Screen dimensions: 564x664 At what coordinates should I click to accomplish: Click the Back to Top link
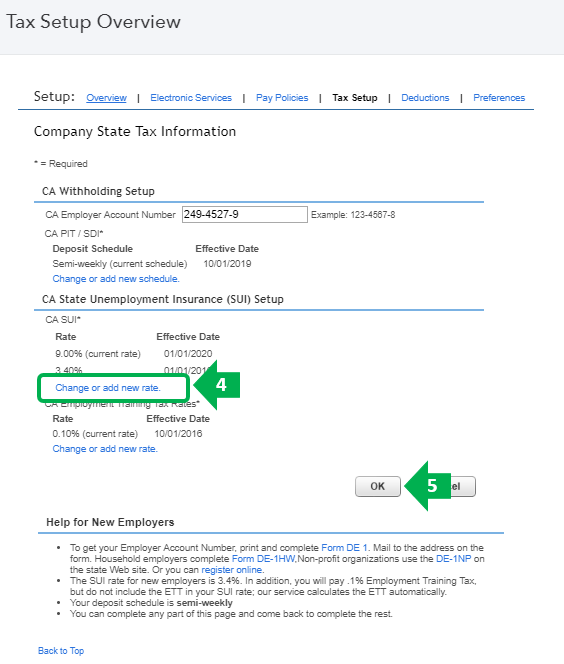point(61,650)
